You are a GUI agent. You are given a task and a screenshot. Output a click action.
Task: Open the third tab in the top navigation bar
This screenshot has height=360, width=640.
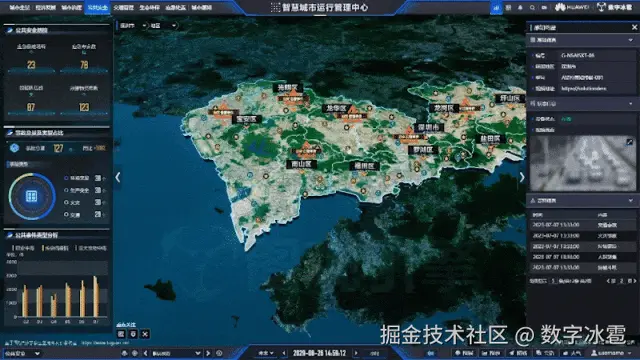click(x=71, y=7)
